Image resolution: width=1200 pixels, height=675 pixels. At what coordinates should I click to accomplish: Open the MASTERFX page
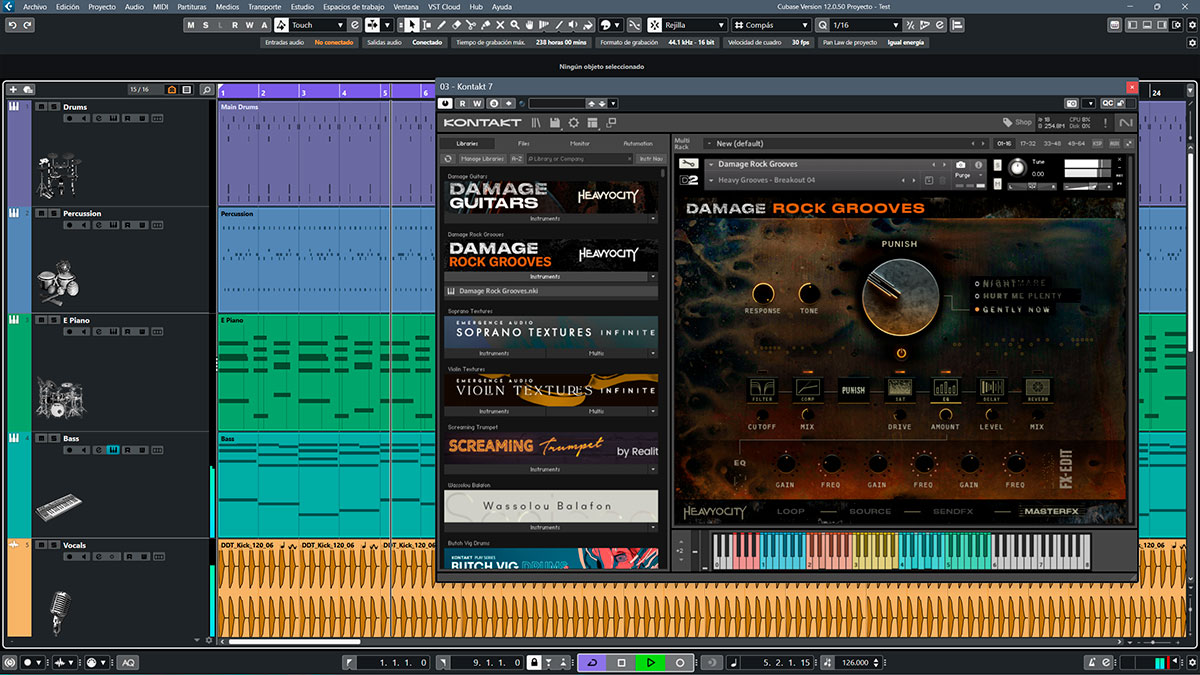[1051, 511]
